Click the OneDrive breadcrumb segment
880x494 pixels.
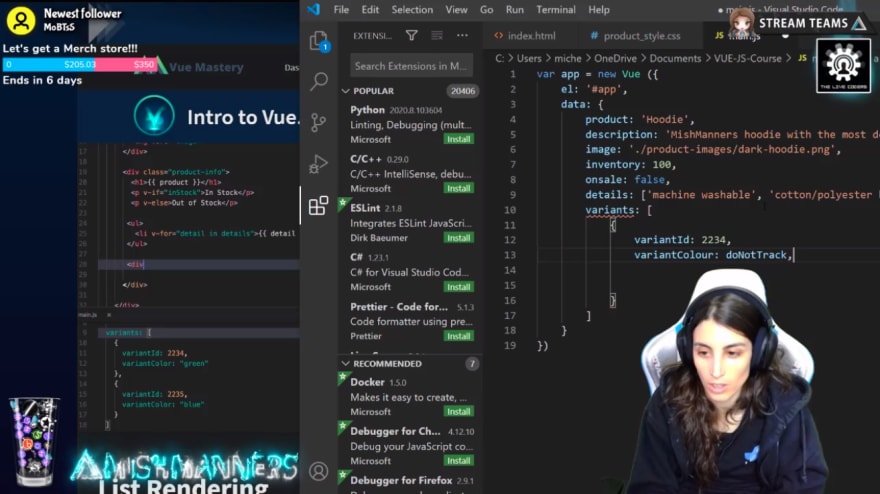click(x=615, y=58)
